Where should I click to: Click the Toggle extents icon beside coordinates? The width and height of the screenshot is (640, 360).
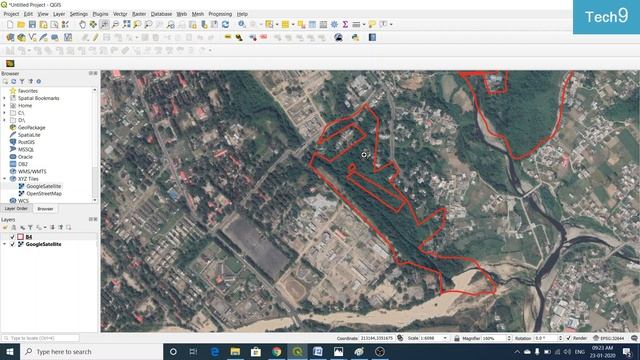click(x=400, y=338)
